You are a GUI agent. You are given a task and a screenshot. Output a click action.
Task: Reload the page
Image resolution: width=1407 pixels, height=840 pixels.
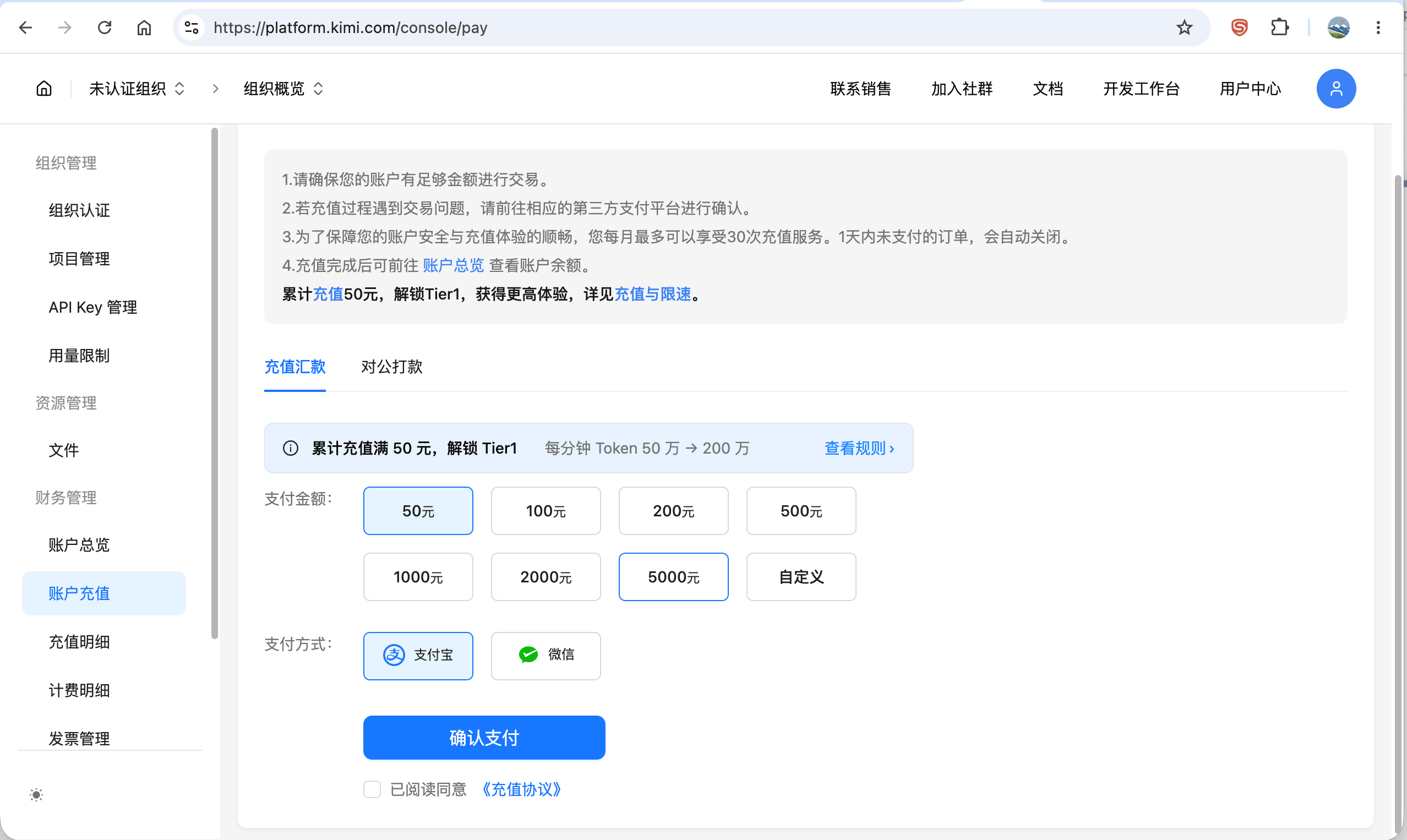pyautogui.click(x=105, y=27)
